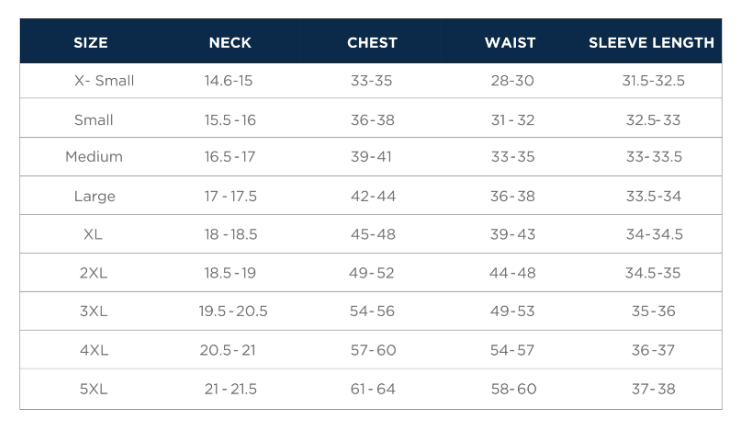Select neck value 19.5 - 20.5
This screenshot has width=744, height=434.
tap(233, 311)
